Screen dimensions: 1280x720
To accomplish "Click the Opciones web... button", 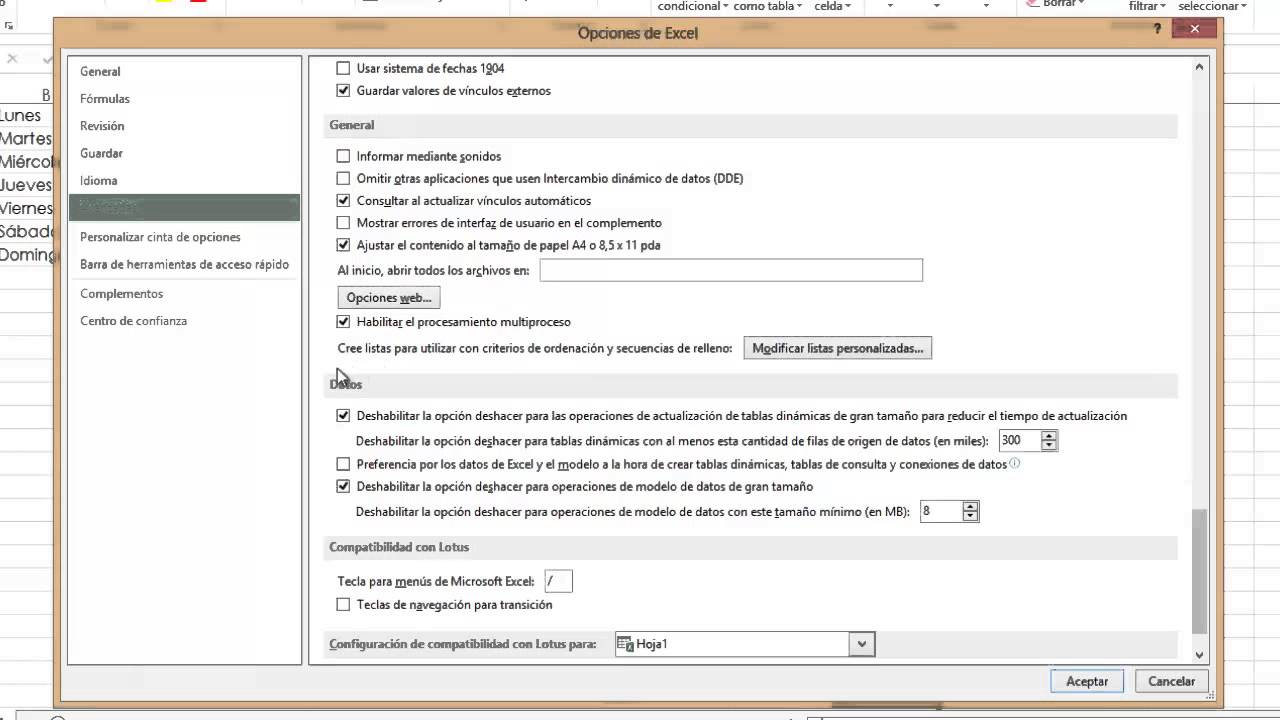I will click(x=389, y=297).
